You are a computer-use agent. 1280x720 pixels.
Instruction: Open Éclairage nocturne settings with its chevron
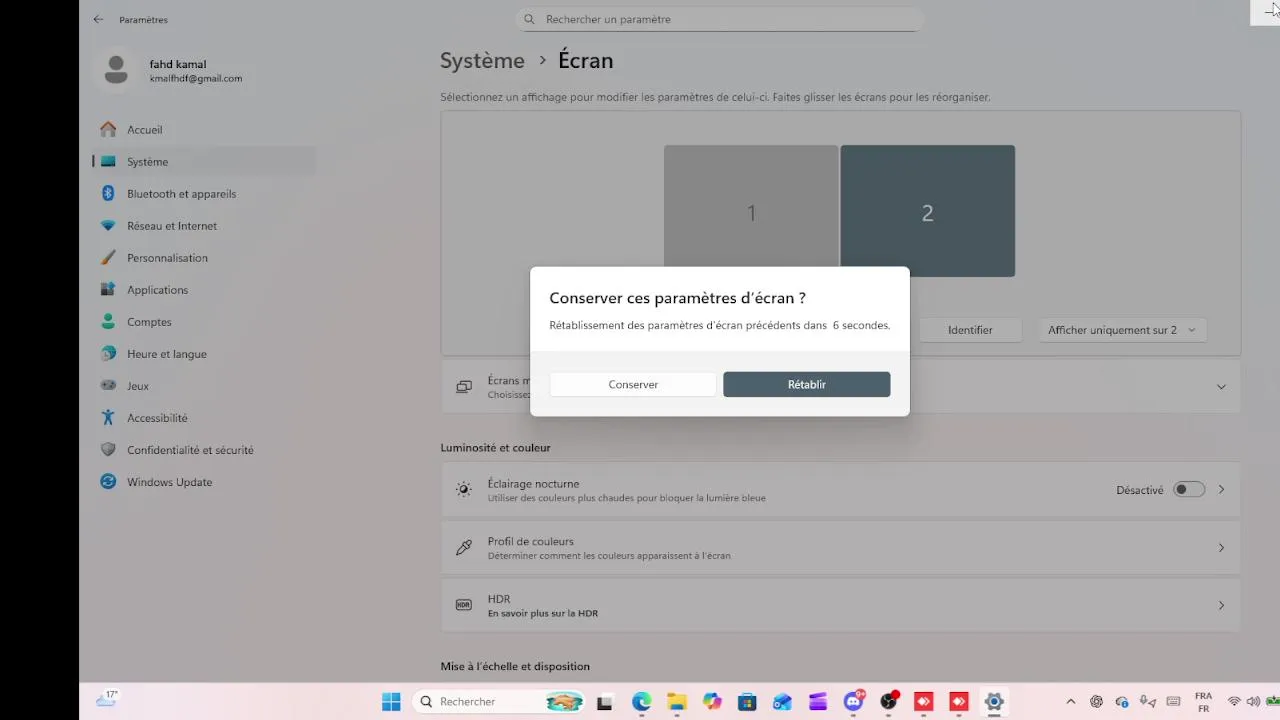(x=1221, y=490)
